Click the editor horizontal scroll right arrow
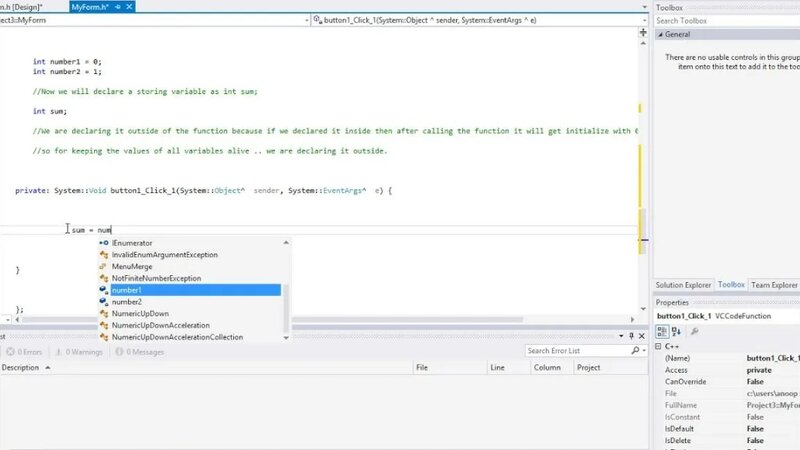The height and width of the screenshot is (450, 800). 632,319
